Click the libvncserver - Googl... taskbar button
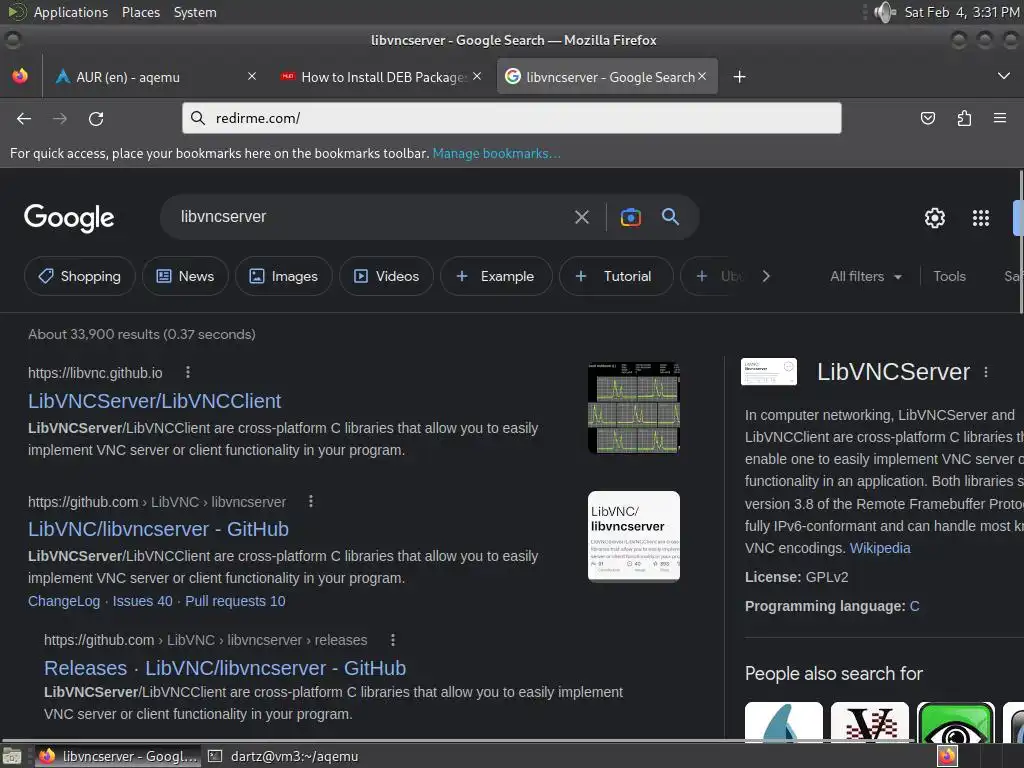Image resolution: width=1024 pixels, height=768 pixels. coord(118,756)
